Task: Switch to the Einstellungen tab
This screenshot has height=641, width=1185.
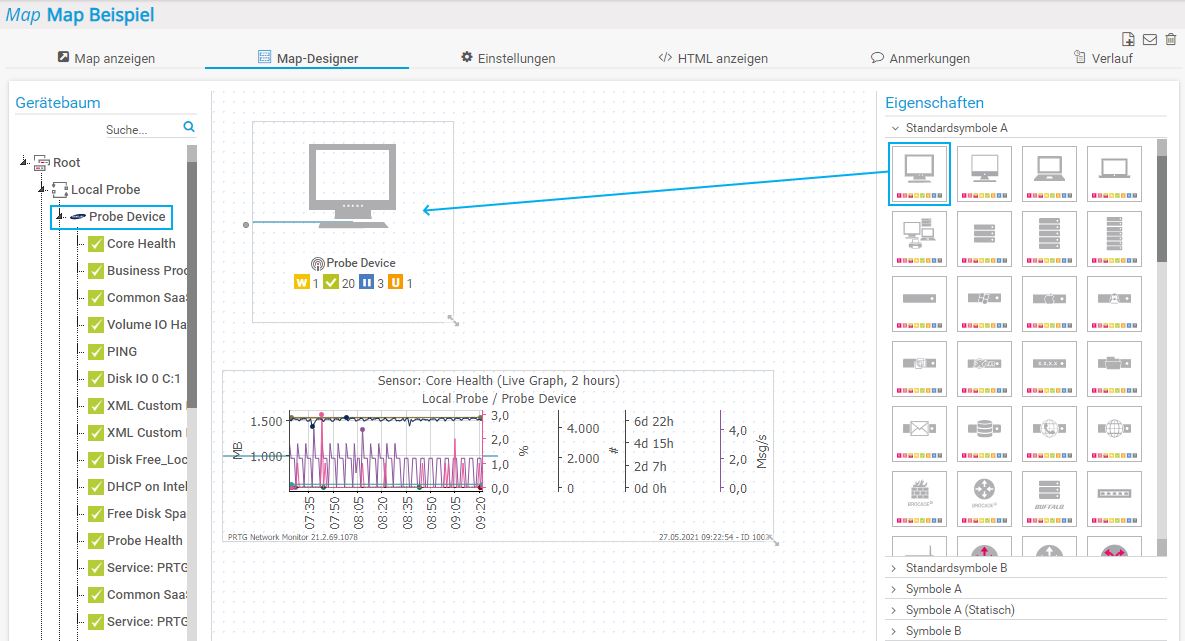Action: point(507,58)
